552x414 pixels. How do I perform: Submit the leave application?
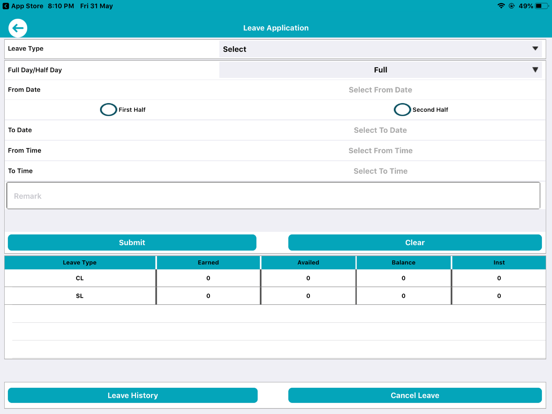coord(132,243)
